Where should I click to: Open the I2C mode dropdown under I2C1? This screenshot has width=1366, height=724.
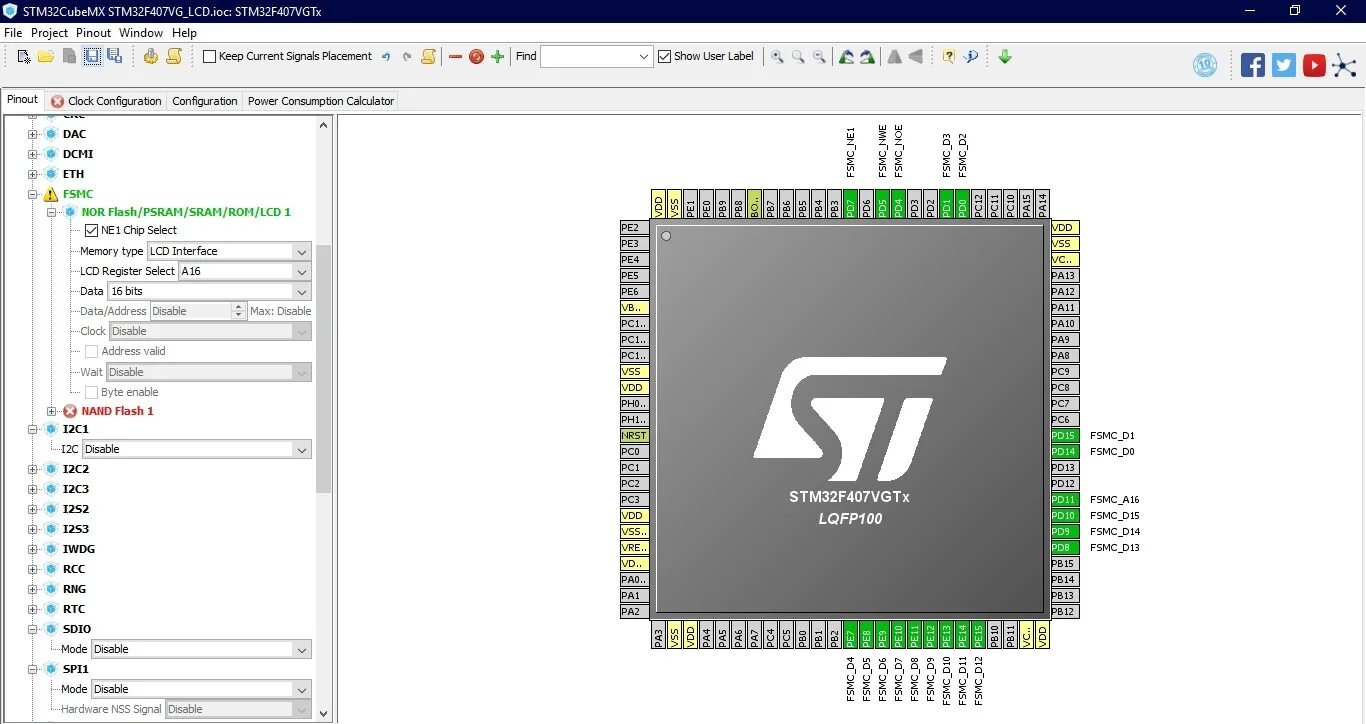(x=301, y=449)
